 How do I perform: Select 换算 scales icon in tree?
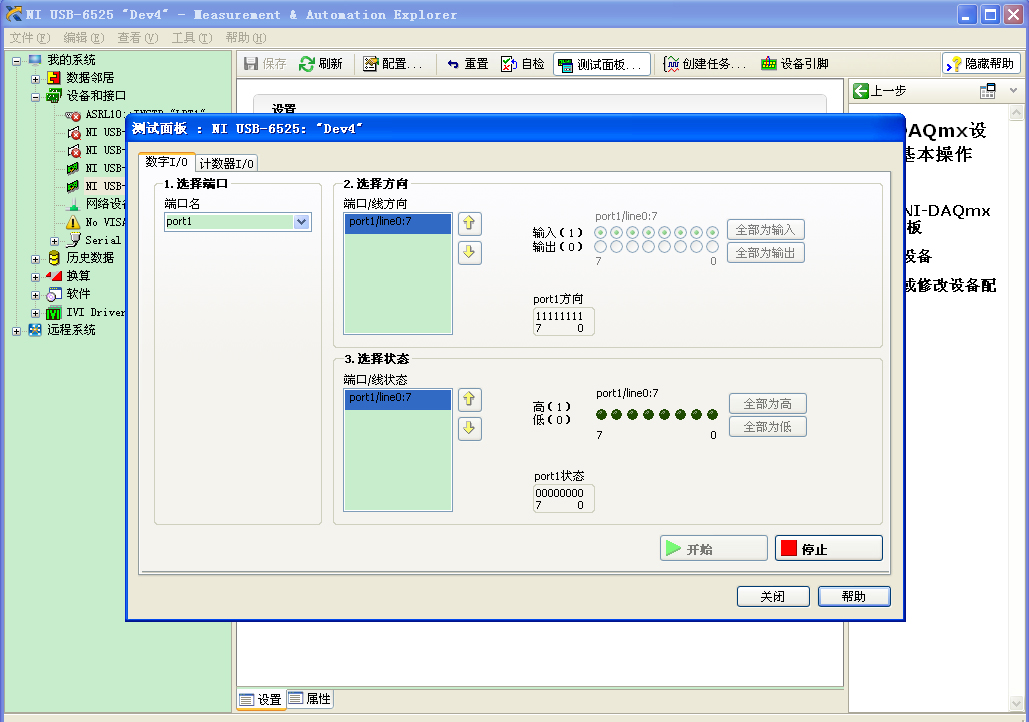tap(54, 276)
